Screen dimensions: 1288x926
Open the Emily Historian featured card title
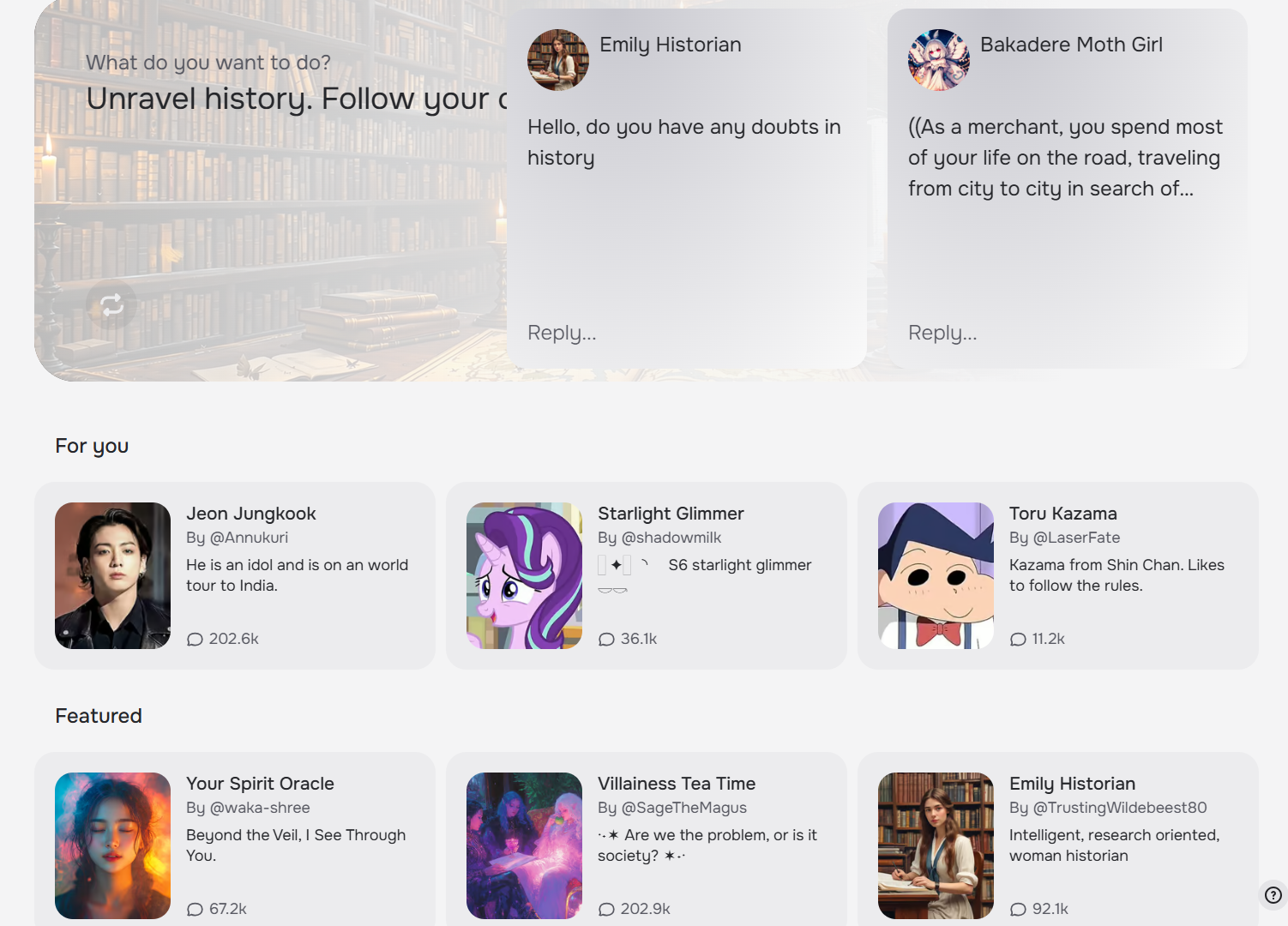point(1072,784)
